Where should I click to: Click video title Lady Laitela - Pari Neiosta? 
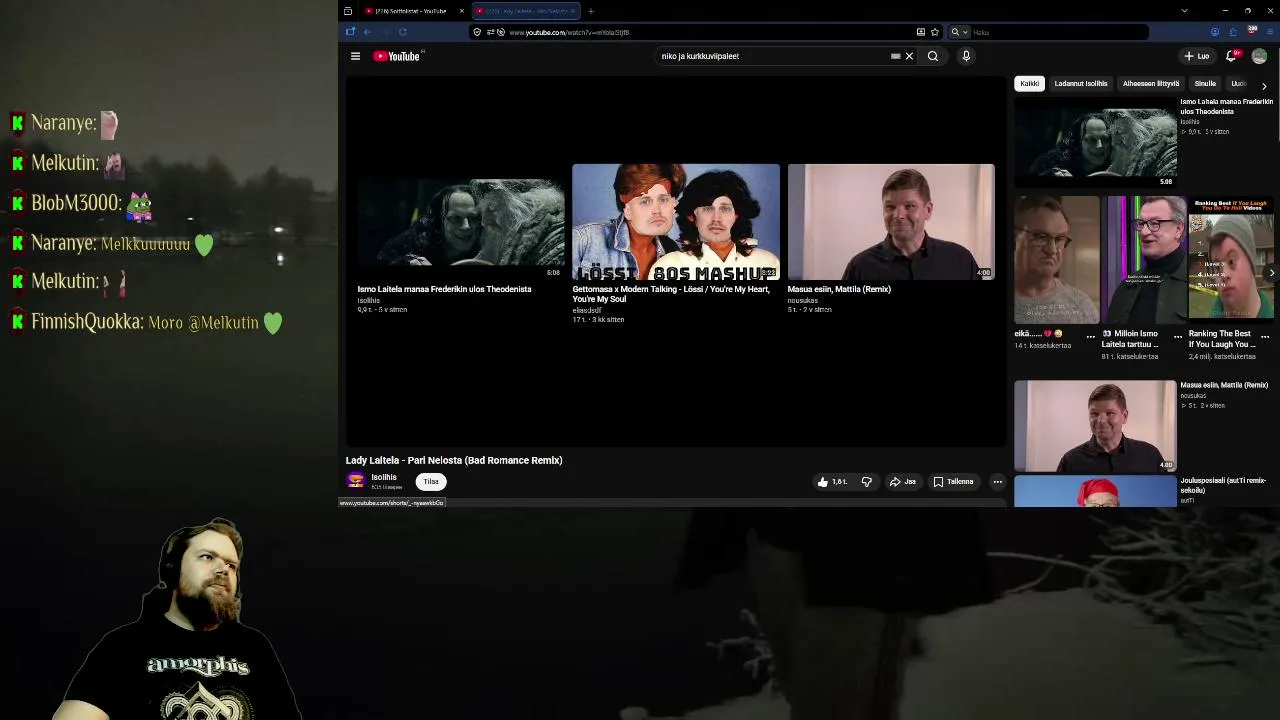(454, 460)
